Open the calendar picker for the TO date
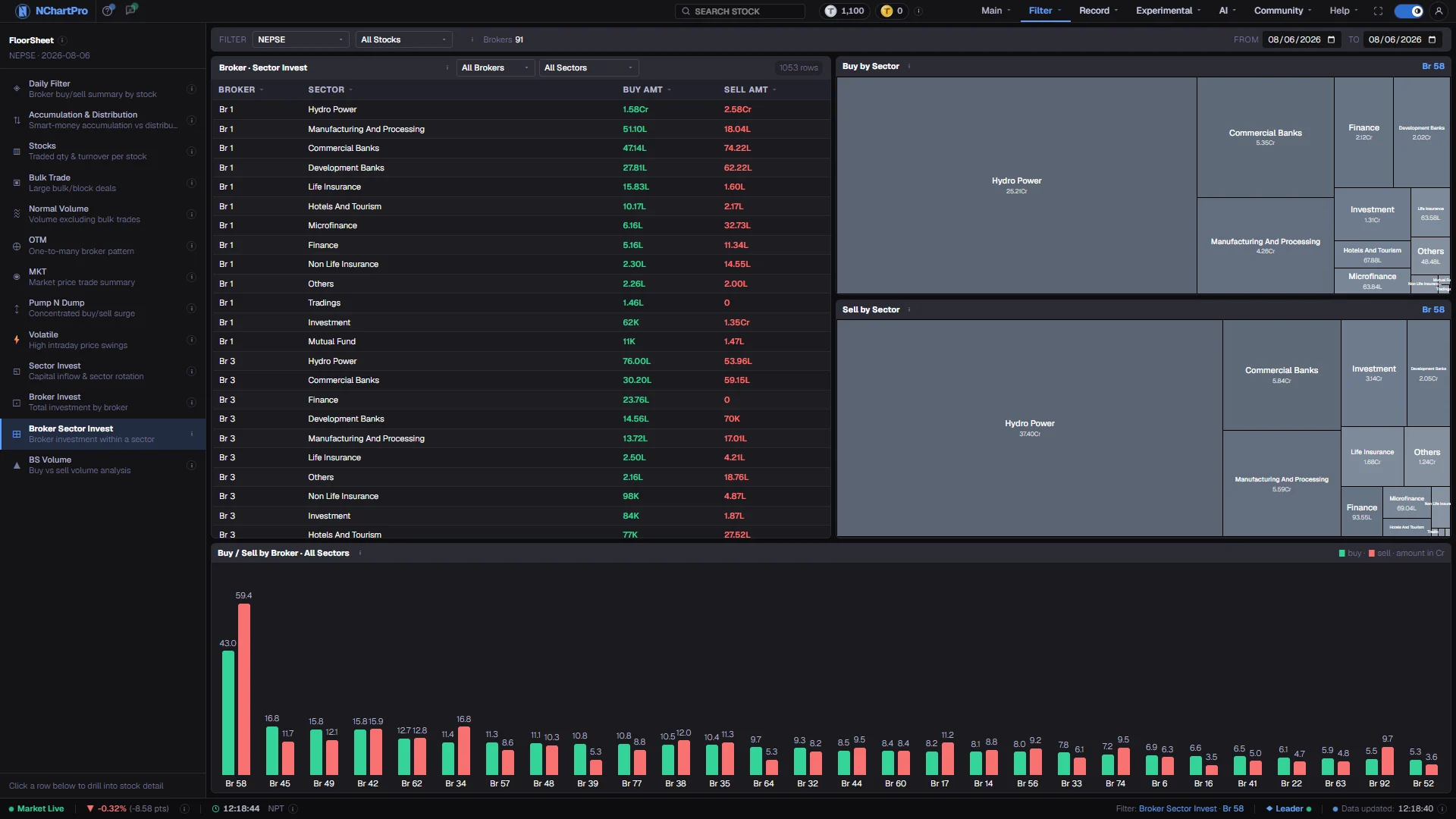The height and width of the screenshot is (819, 1456). click(1432, 39)
